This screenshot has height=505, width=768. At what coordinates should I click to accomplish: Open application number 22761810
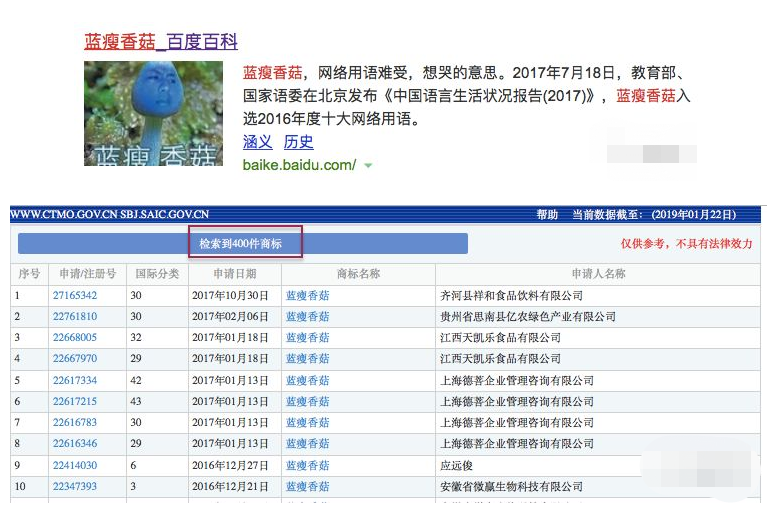click(75, 317)
